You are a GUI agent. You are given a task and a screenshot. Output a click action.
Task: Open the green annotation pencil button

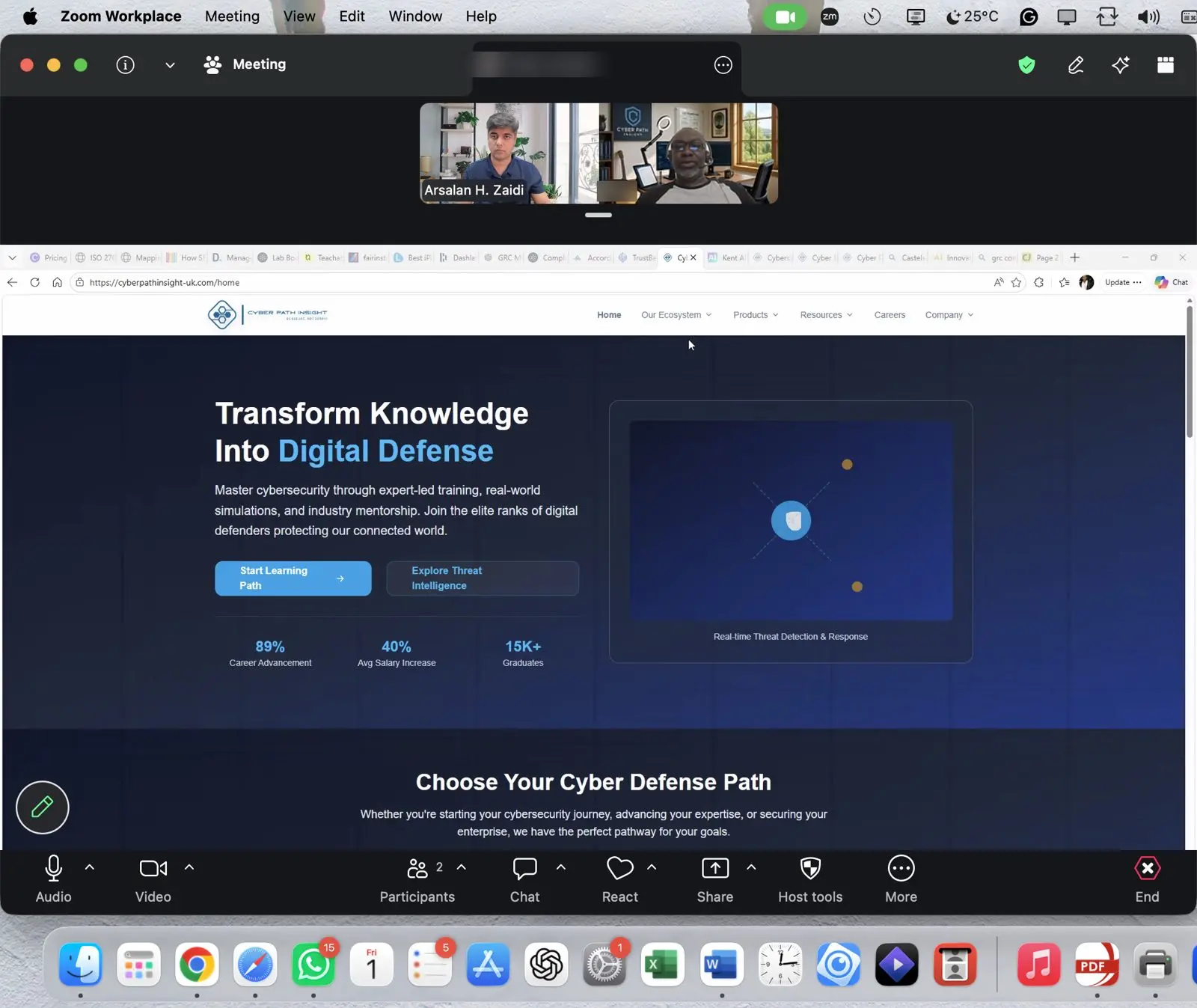(43, 807)
